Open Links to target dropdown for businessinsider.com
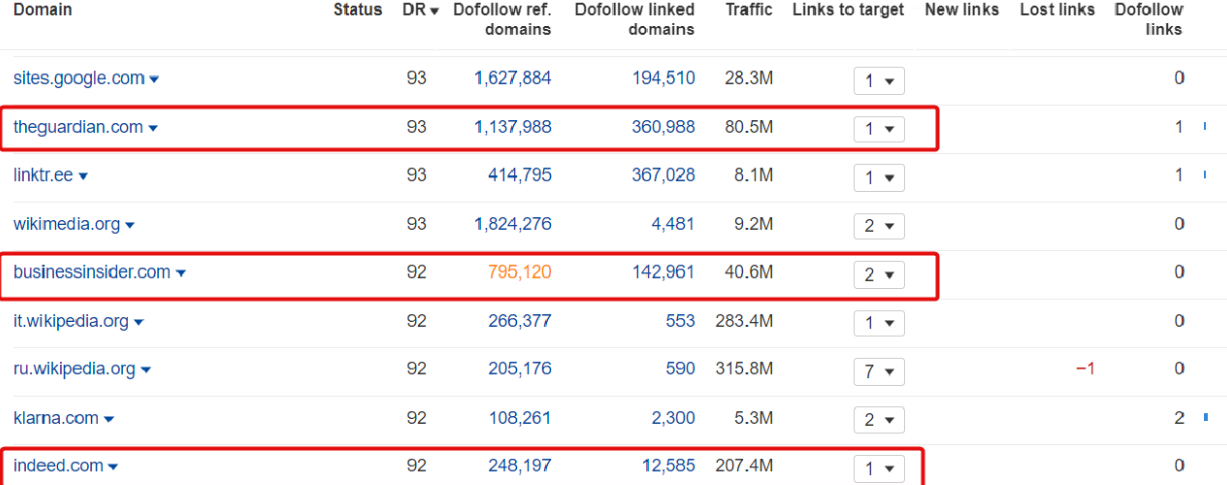Viewport: 1227px width, 485px height. point(879,274)
